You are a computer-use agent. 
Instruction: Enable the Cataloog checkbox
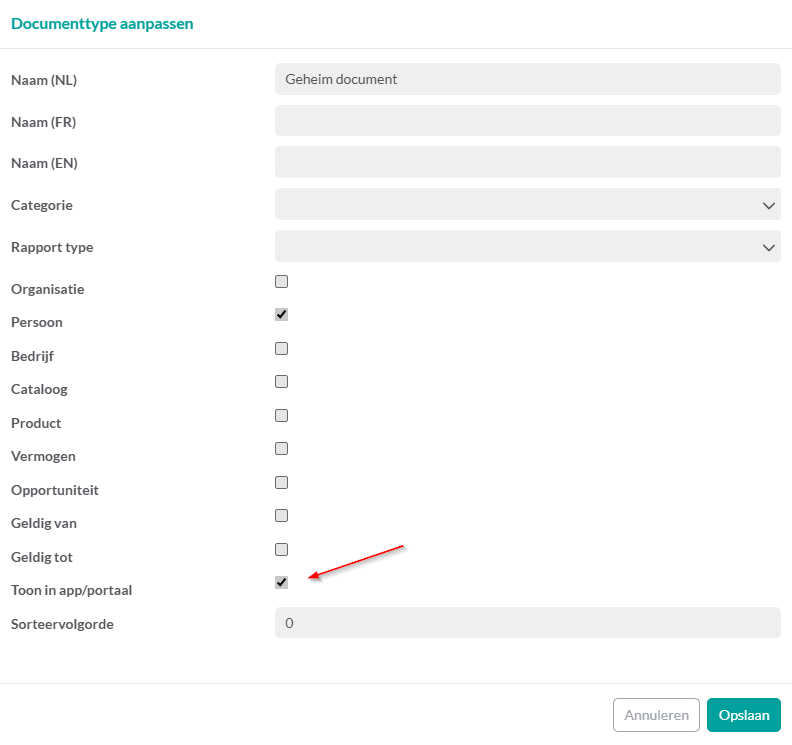(x=281, y=381)
